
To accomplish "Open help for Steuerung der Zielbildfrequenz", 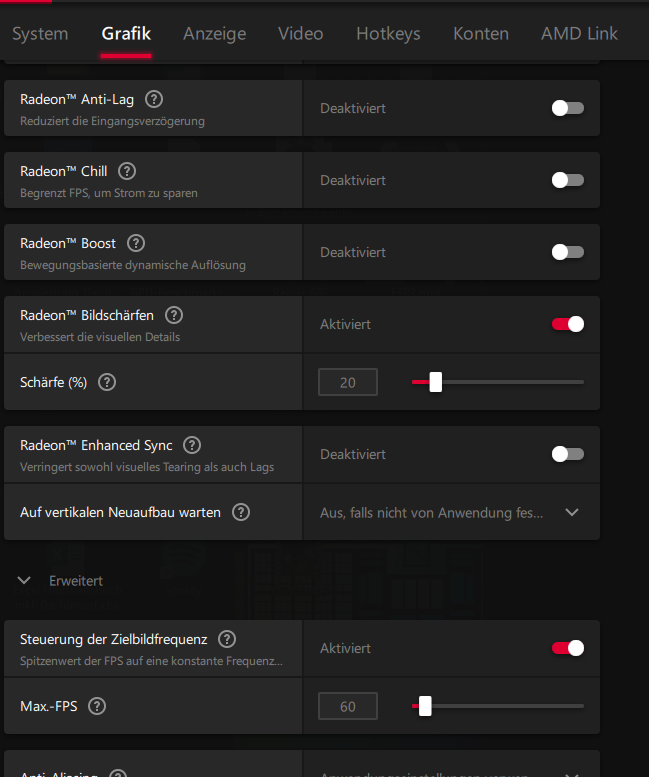I will point(227,639).
